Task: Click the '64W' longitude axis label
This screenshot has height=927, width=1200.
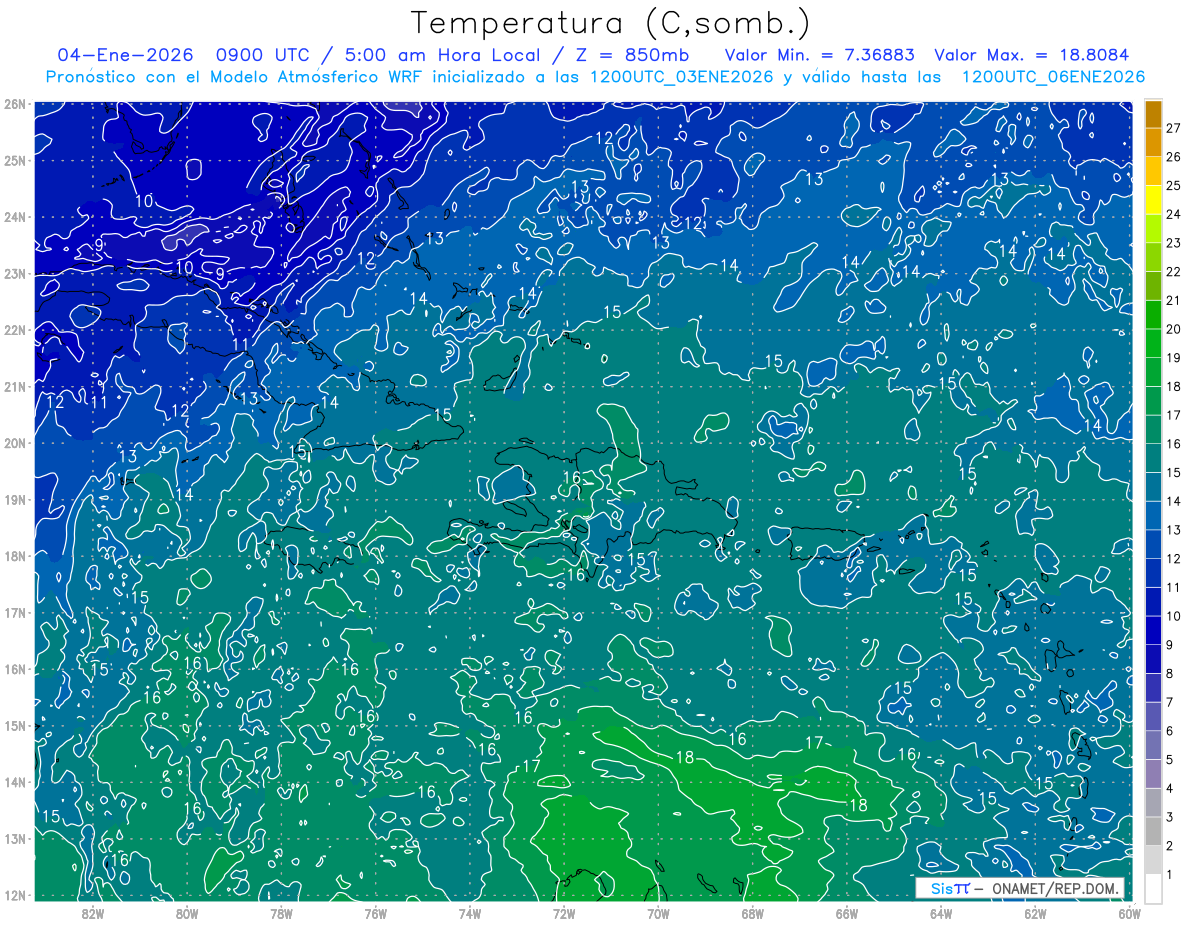Action: coord(941,913)
